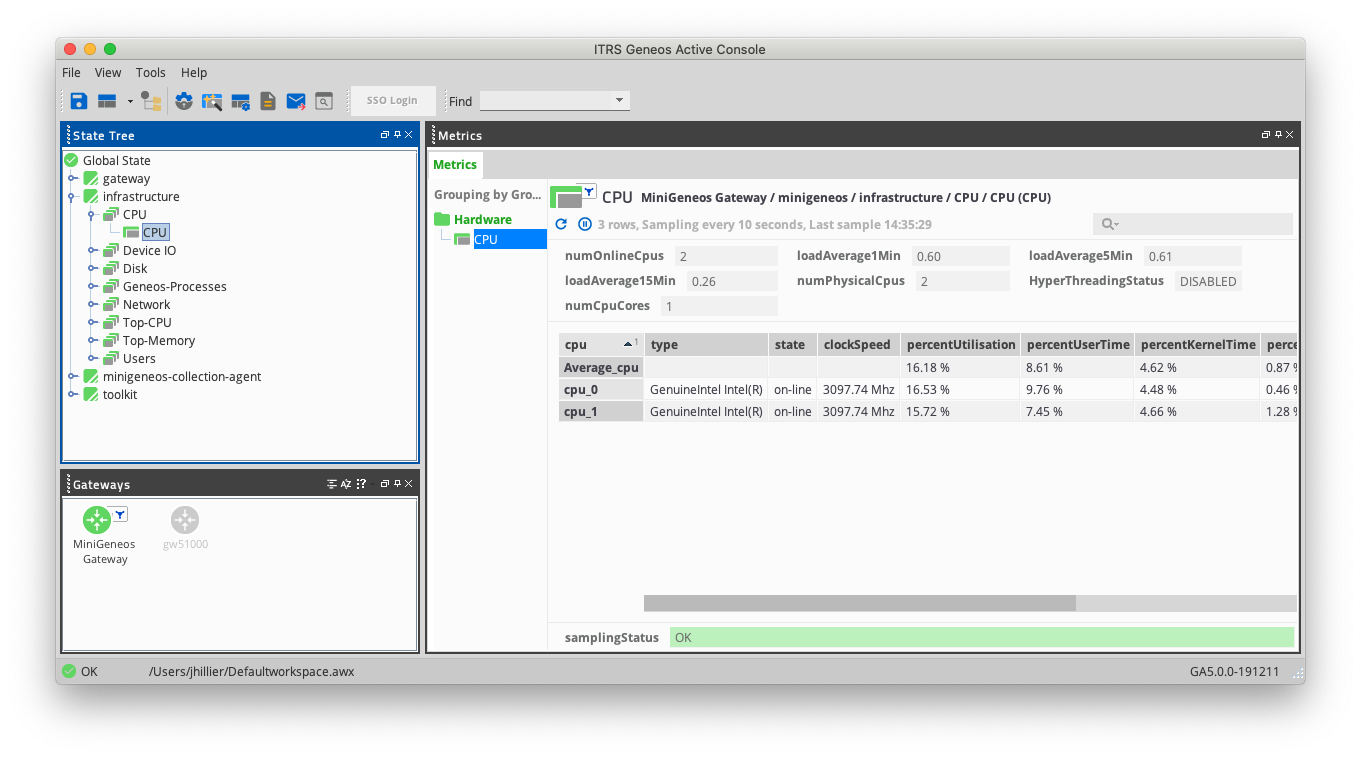This screenshot has width=1361, height=758.
Task: Select the greyed-out gw51000 gateway icon
Action: point(185,521)
